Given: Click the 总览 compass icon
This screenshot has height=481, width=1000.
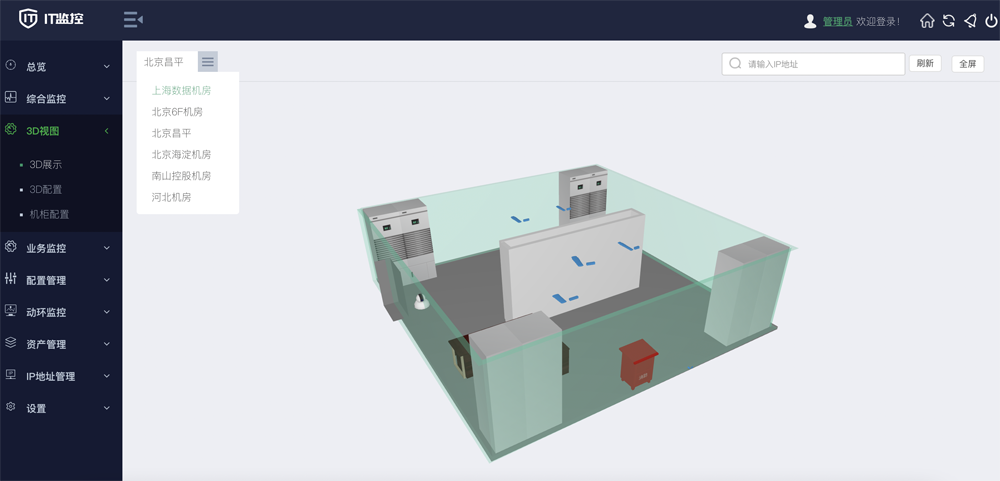Looking at the screenshot, I should 10,65.
